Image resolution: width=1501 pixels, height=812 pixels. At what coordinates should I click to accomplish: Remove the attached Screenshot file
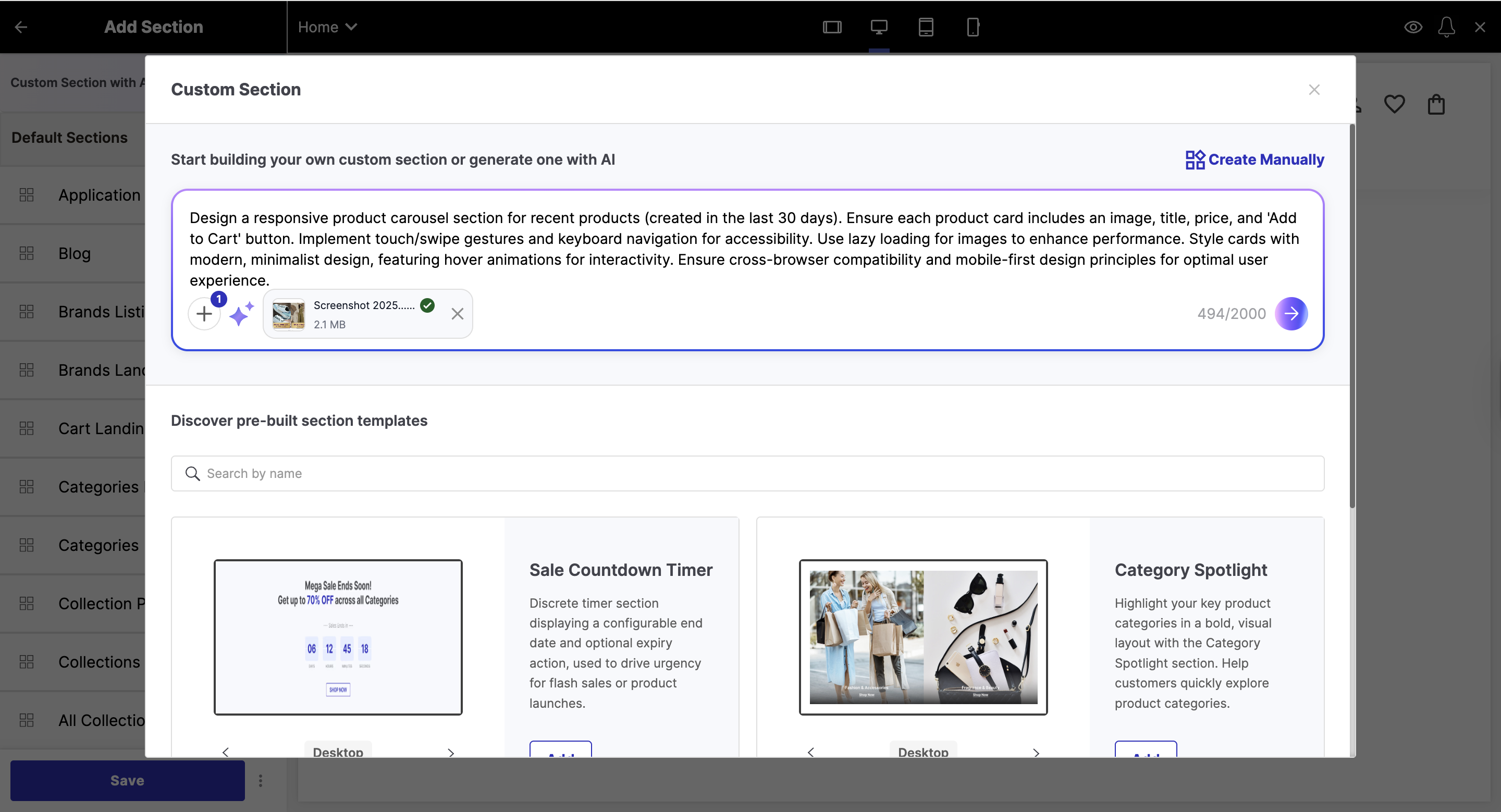[x=458, y=314]
